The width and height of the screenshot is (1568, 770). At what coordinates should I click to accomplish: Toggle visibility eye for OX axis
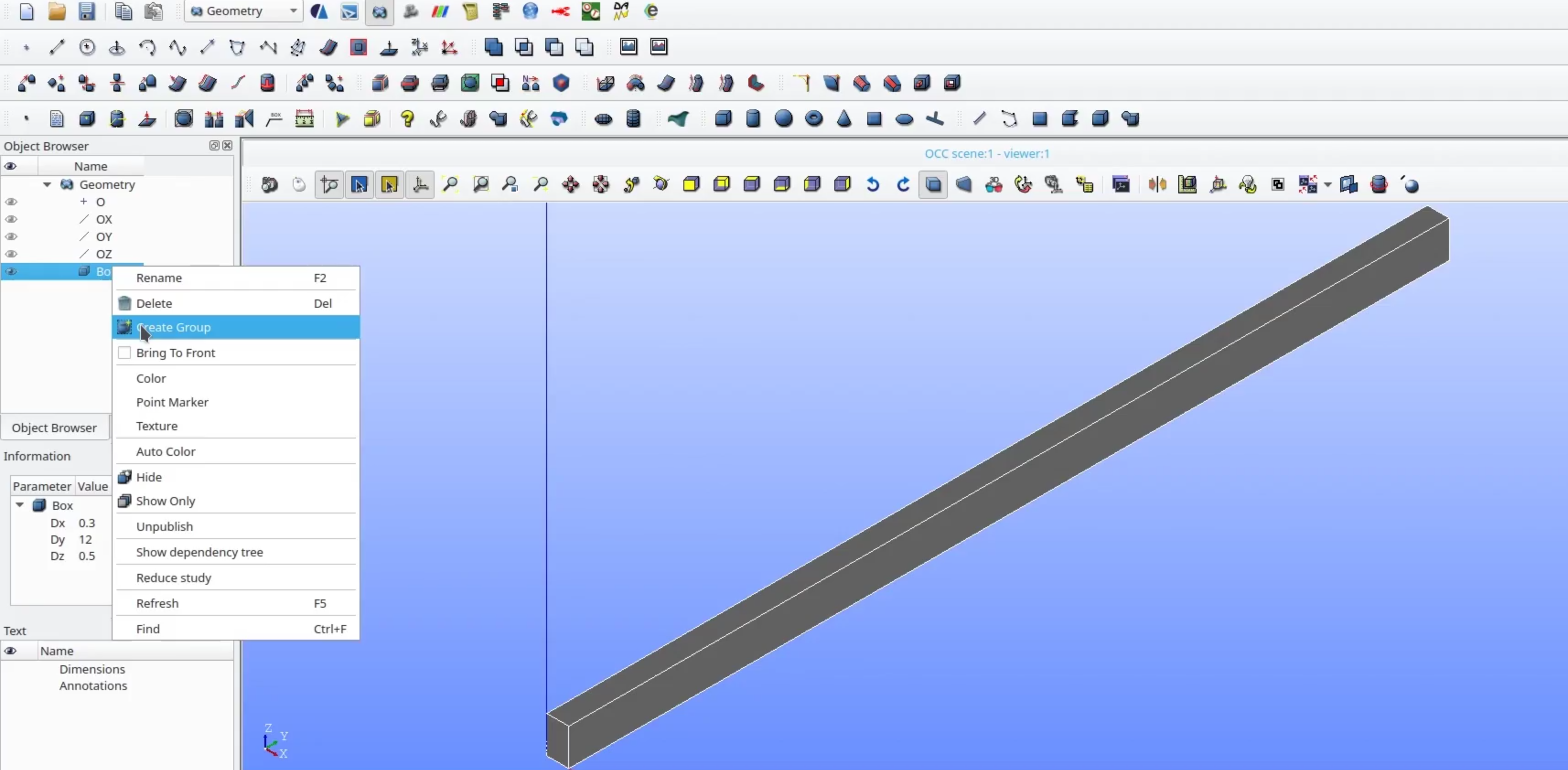click(11, 219)
